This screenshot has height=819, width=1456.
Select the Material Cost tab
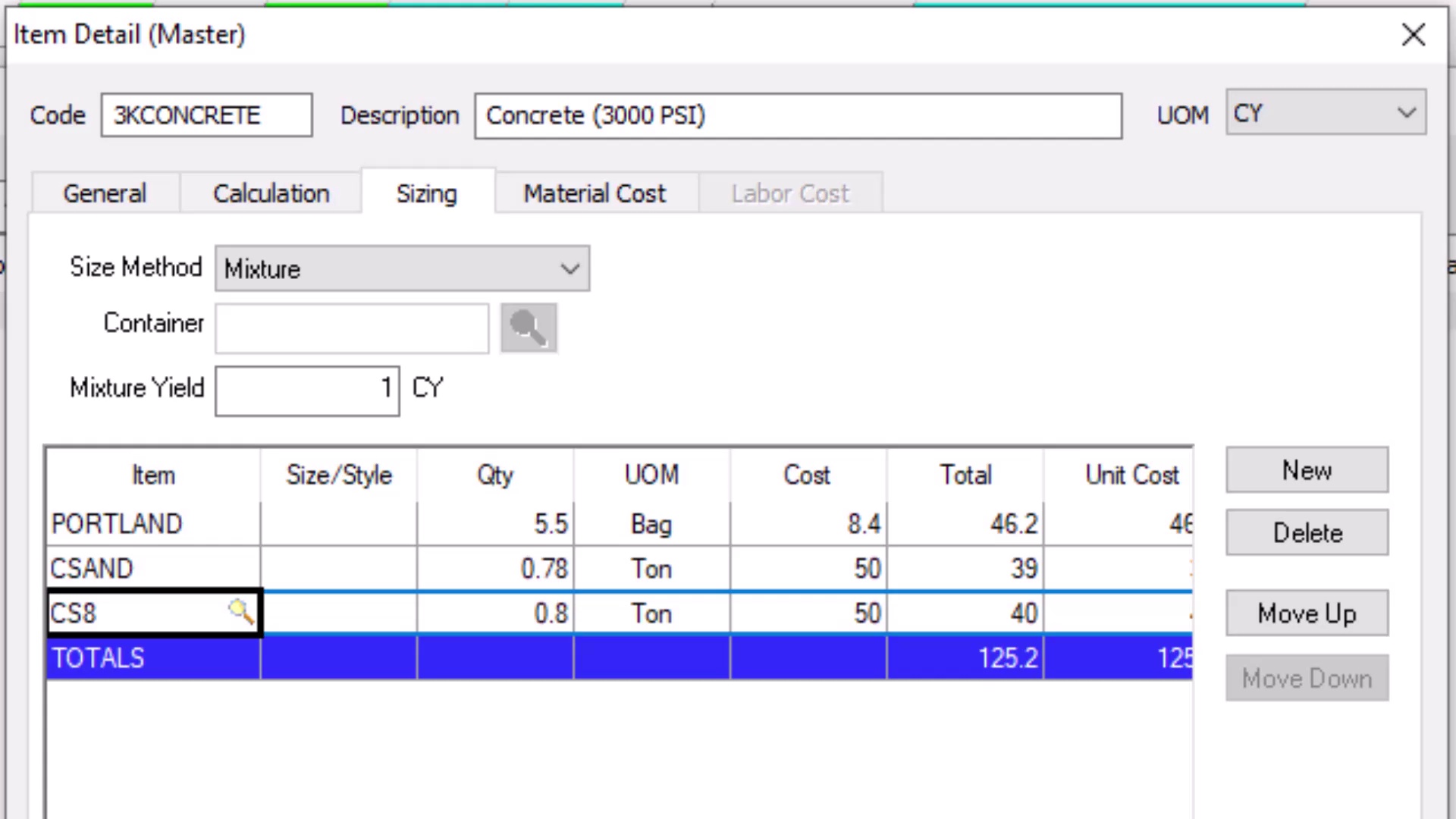(x=595, y=193)
